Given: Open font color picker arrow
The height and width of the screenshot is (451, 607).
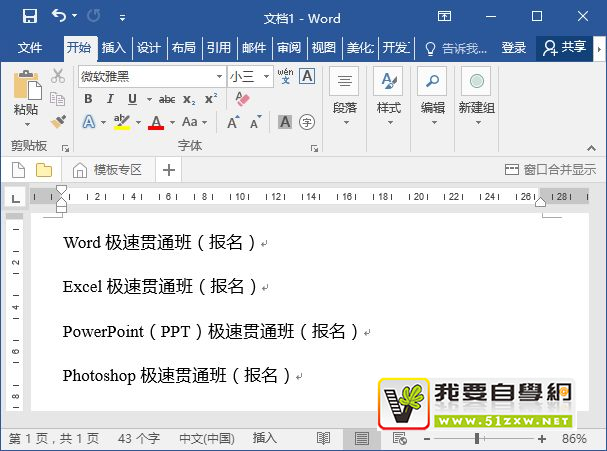Looking at the screenshot, I should click(x=172, y=122).
